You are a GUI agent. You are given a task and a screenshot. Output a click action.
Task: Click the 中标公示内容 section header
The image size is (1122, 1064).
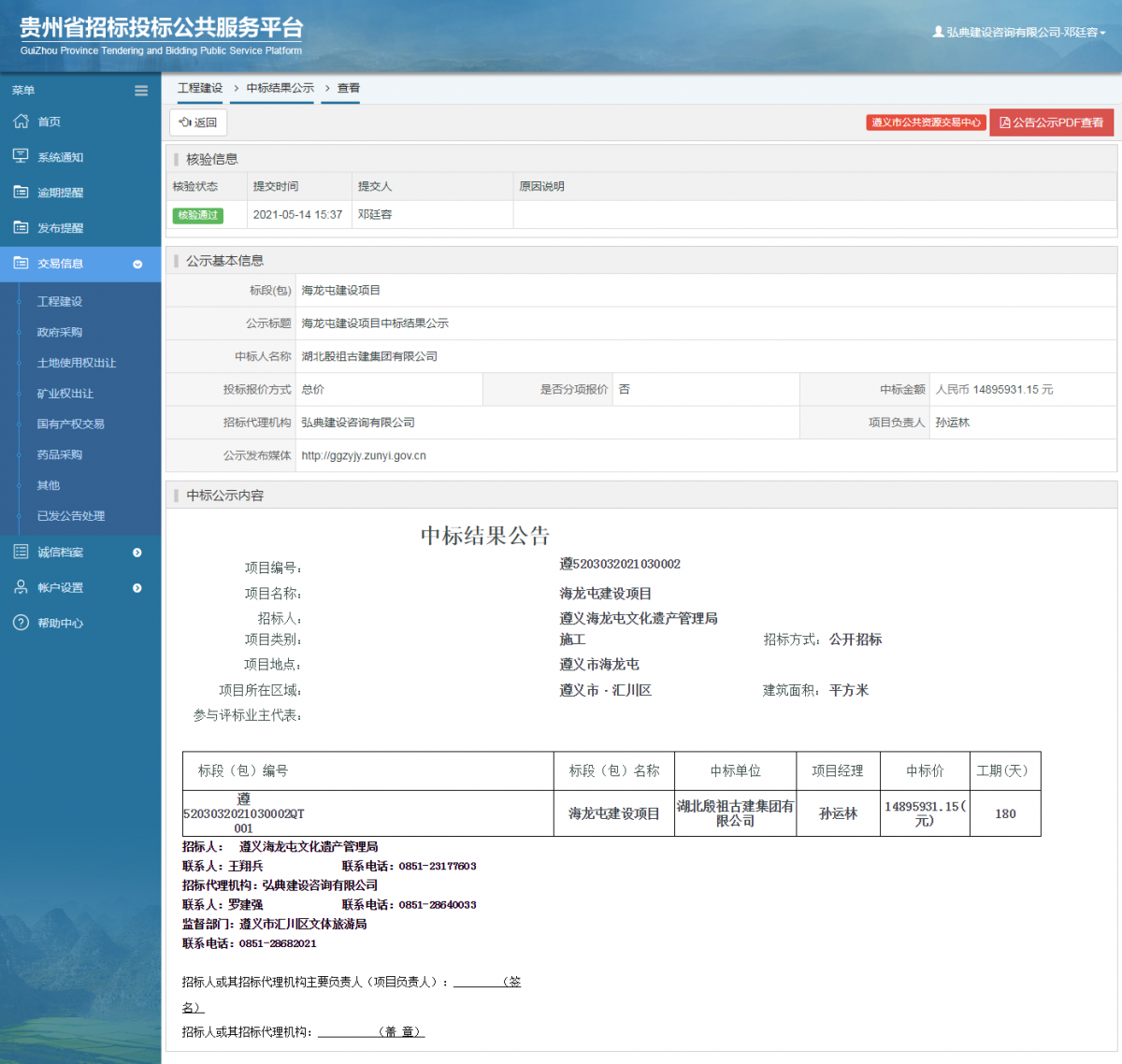coord(224,496)
